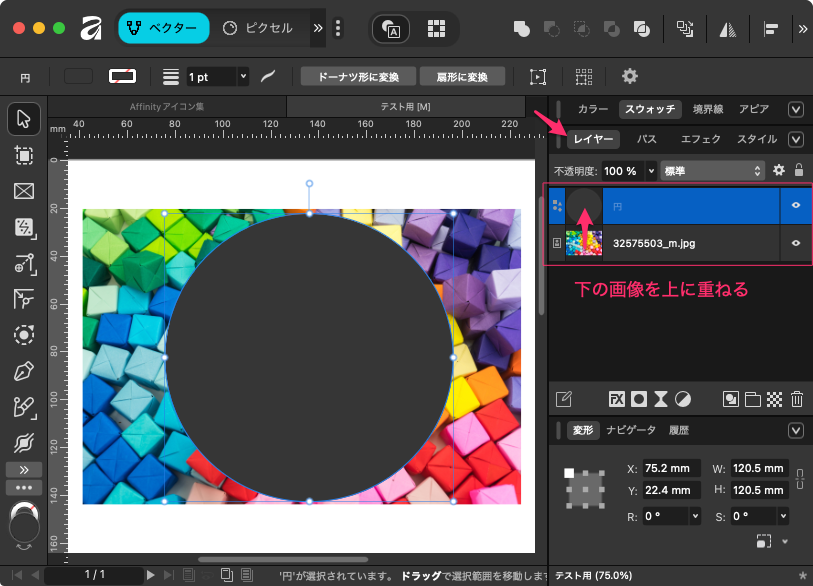Switch to the スウォッチ panel tab
Image resolution: width=813 pixels, height=586 pixels.
(x=648, y=109)
